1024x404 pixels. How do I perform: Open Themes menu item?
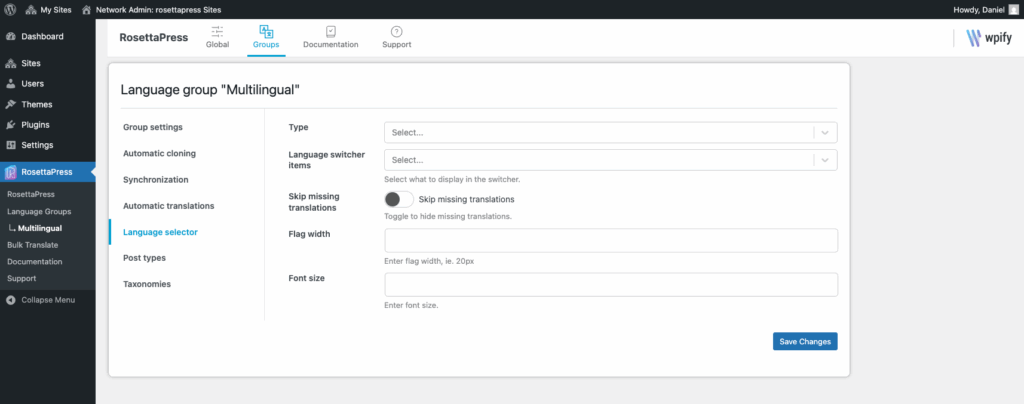pyautogui.click(x=37, y=104)
